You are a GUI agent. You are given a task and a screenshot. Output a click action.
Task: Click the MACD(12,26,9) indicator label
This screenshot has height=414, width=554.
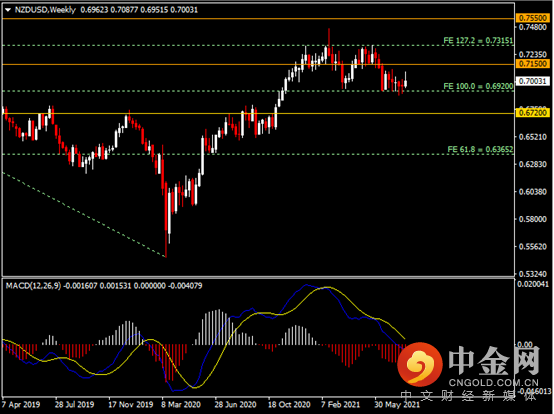pos(33,286)
